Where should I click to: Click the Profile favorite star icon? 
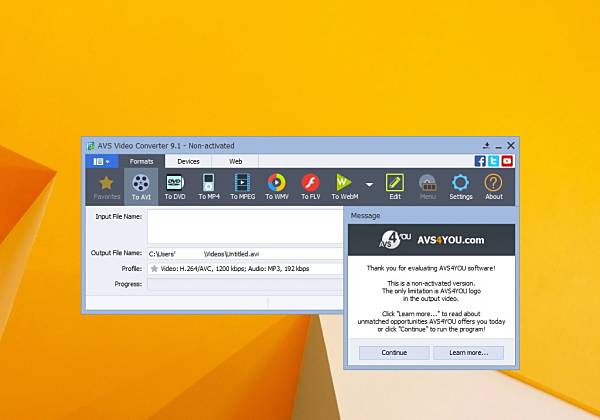point(154,269)
